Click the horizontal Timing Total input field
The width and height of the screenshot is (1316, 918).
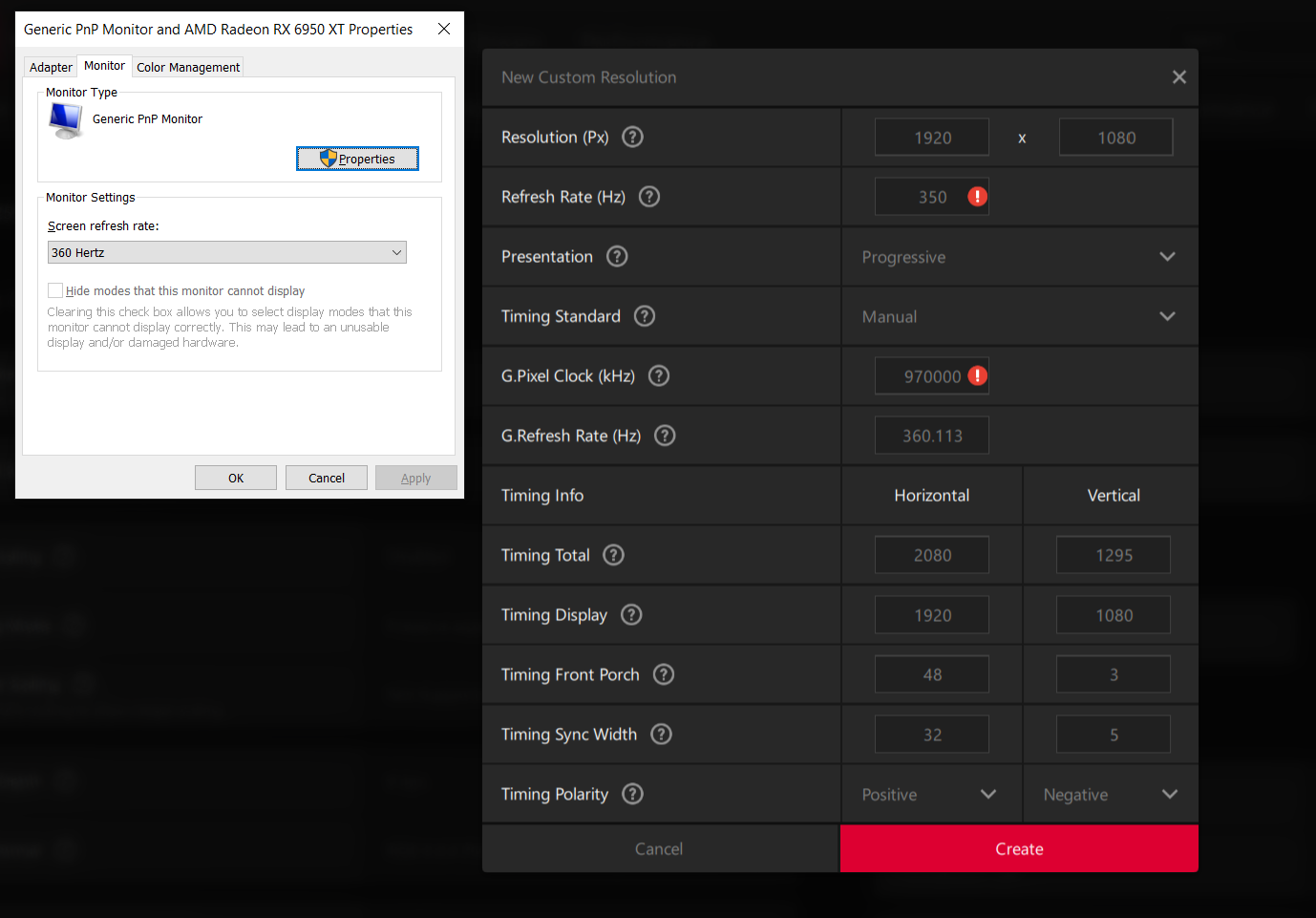click(x=932, y=555)
